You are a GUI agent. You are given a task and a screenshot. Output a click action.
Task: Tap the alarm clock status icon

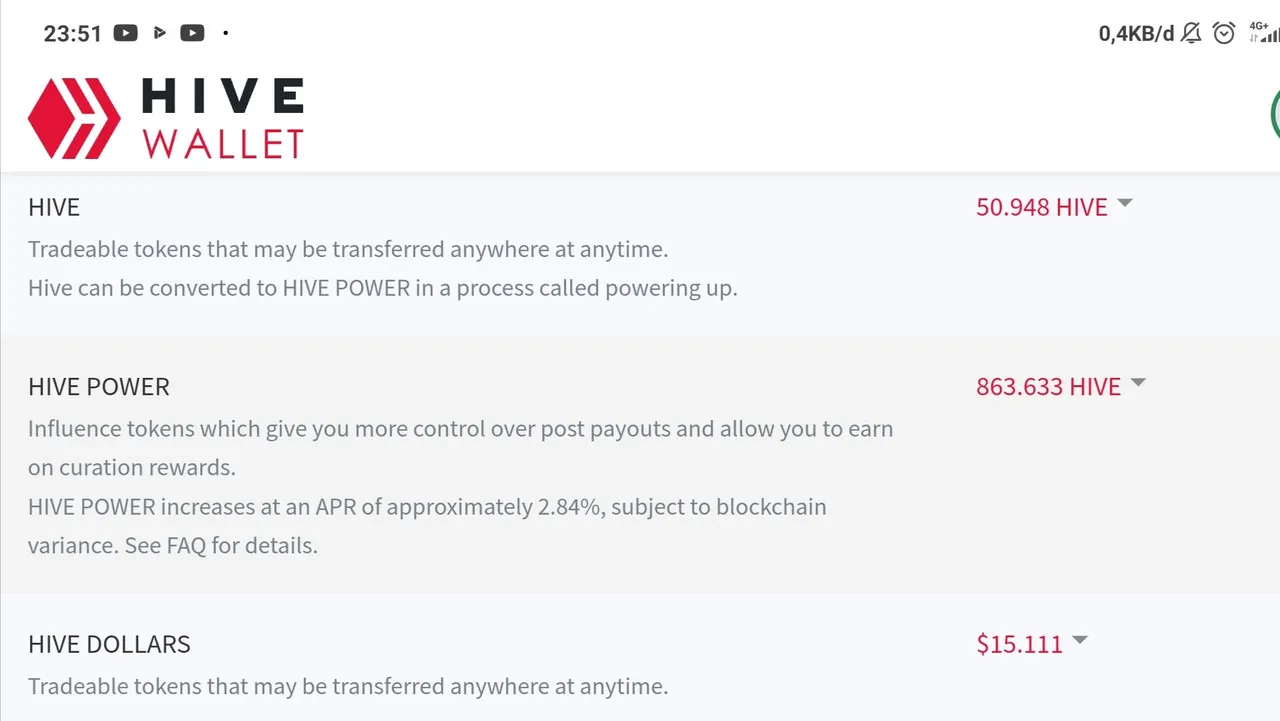pyautogui.click(x=1224, y=33)
